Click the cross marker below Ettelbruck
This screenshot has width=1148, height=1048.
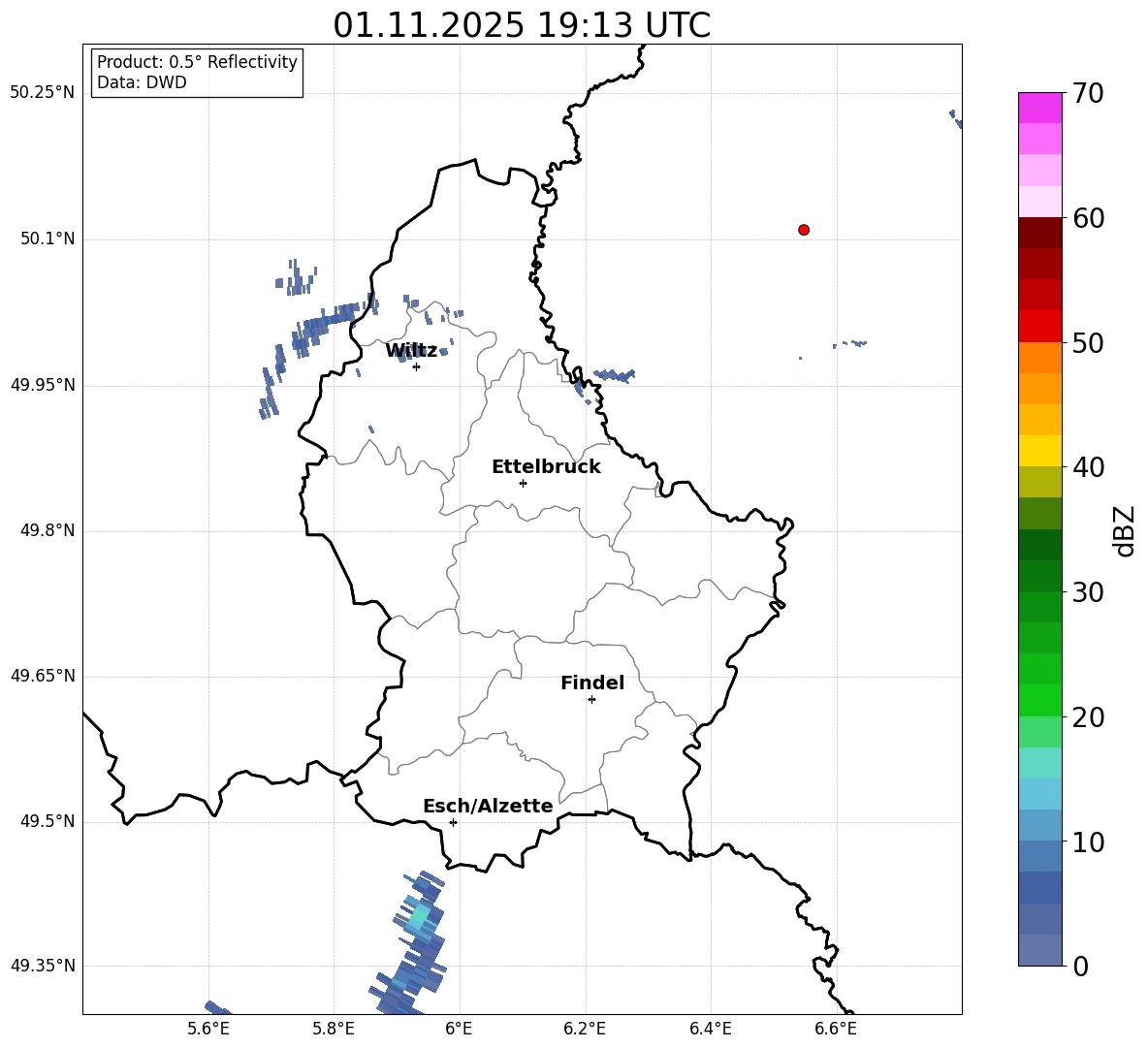tap(523, 483)
